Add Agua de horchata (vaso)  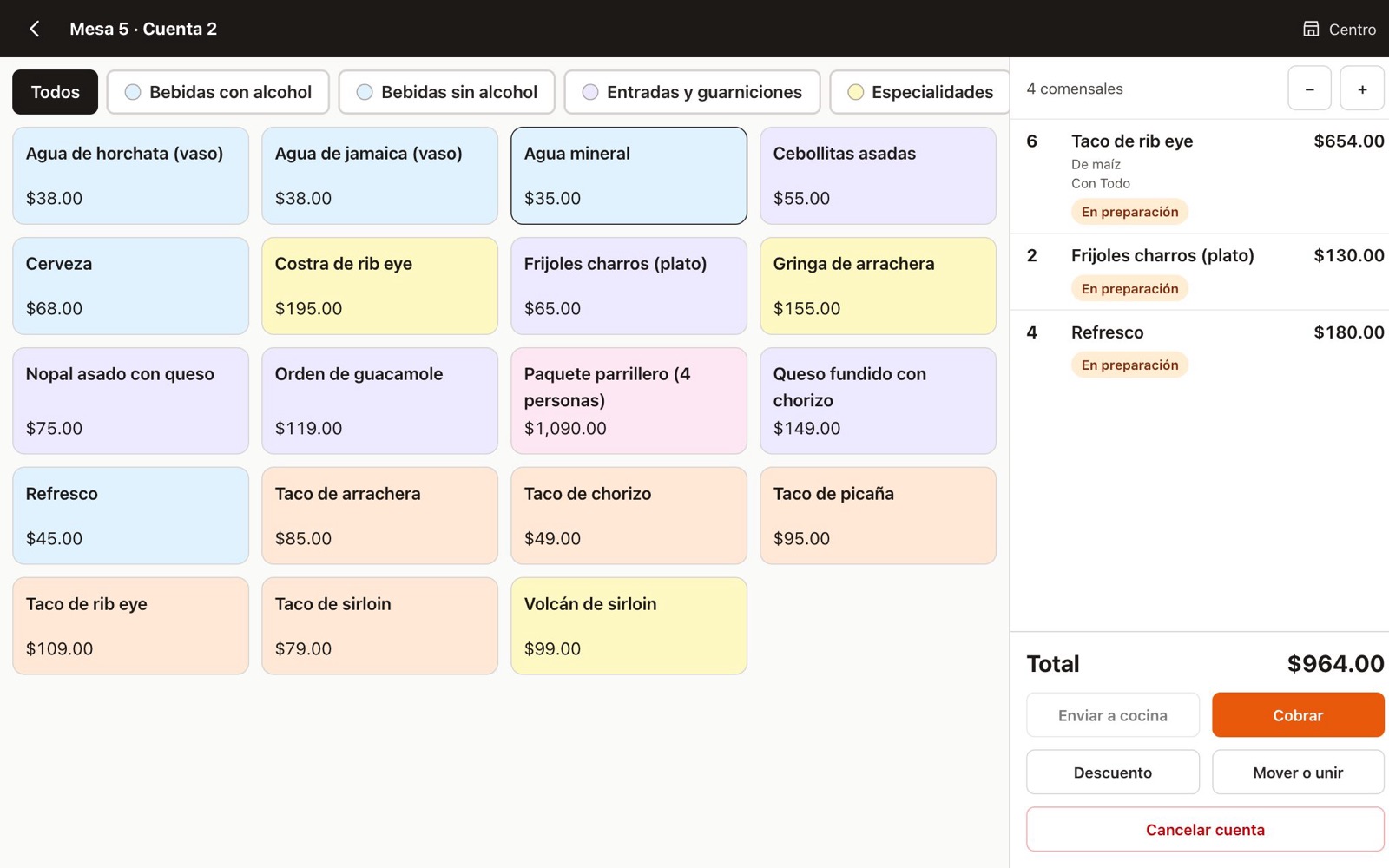click(x=130, y=175)
